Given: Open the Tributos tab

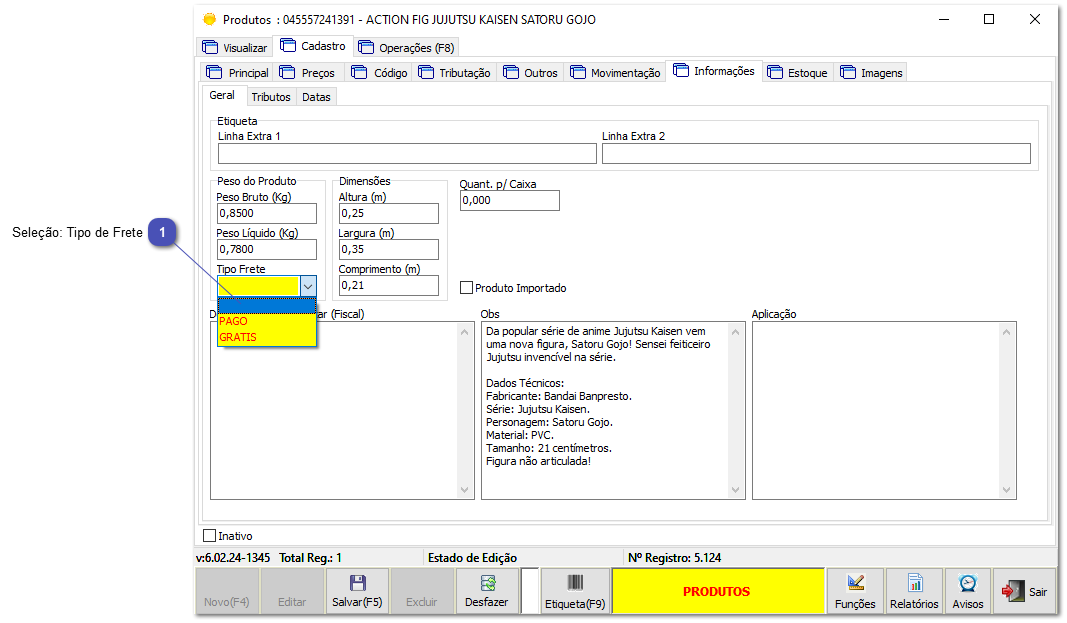Looking at the screenshot, I should tap(270, 97).
